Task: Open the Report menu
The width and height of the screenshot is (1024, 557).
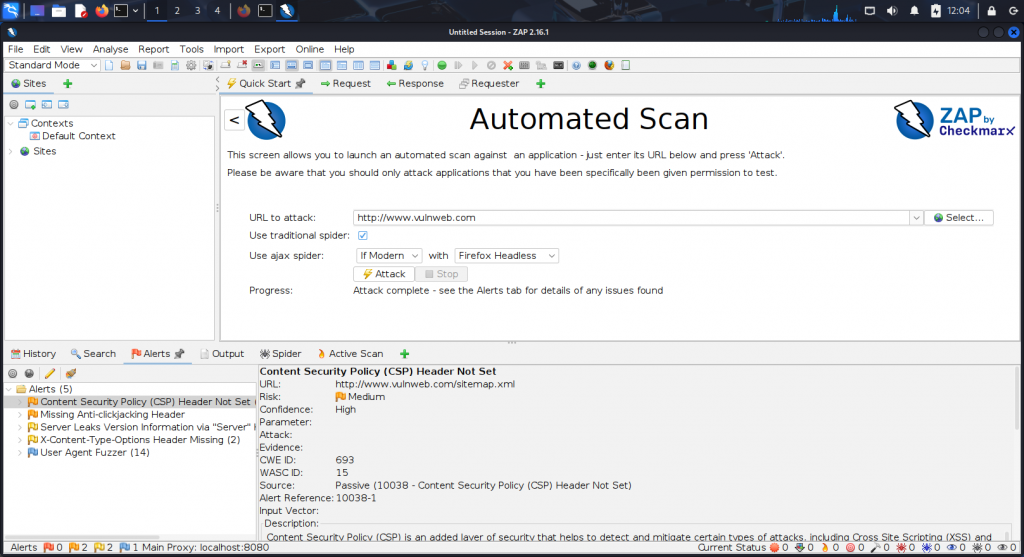Action: pos(153,49)
